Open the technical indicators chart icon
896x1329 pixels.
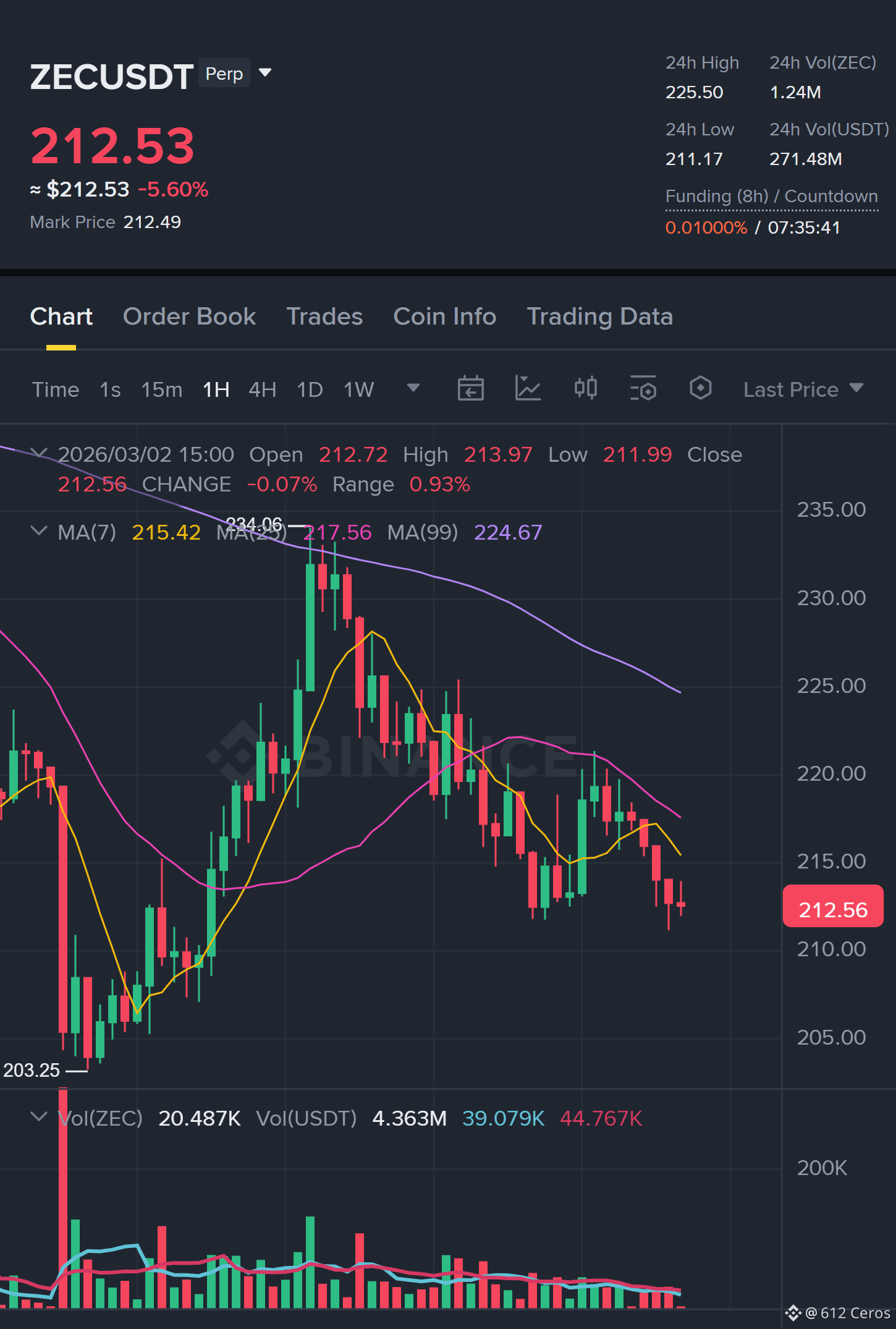pyautogui.click(x=528, y=389)
